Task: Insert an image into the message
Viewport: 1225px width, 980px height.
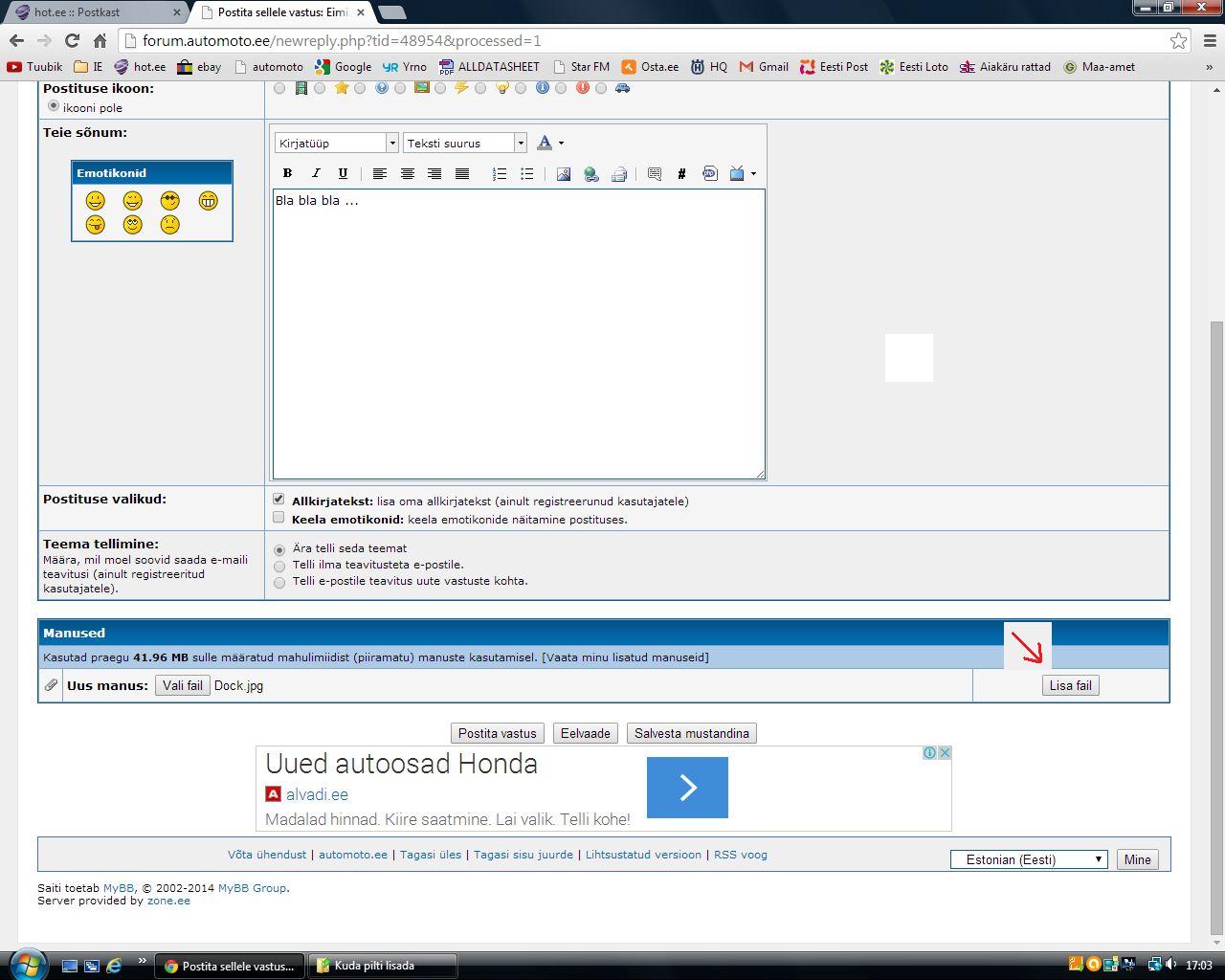Action: pyautogui.click(x=563, y=173)
